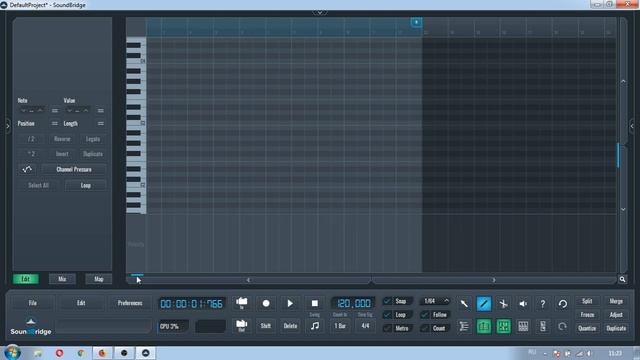
Task: Click the Shift button
Action: coord(266,326)
